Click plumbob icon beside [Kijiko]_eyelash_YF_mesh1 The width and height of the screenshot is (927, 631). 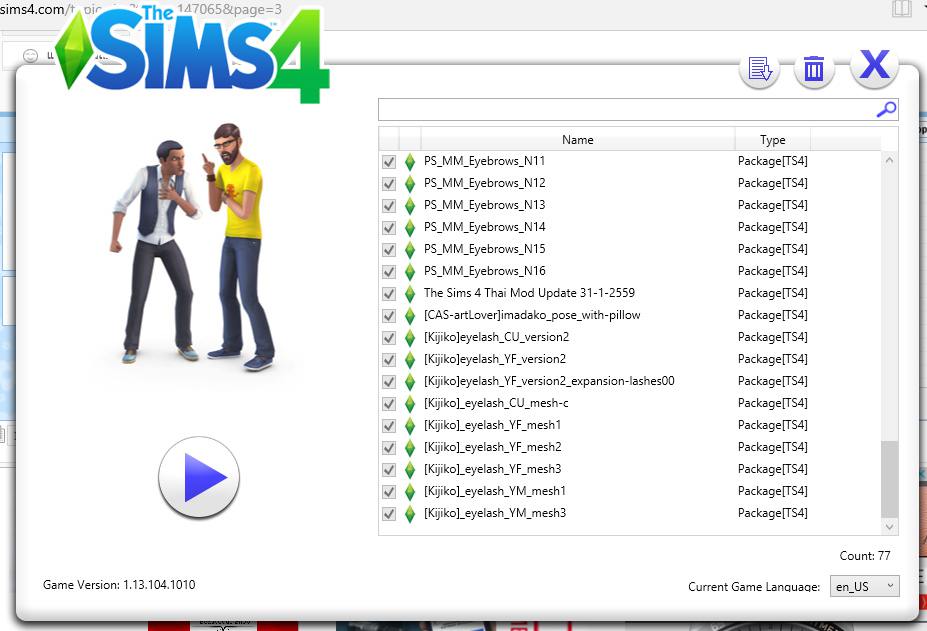410,425
